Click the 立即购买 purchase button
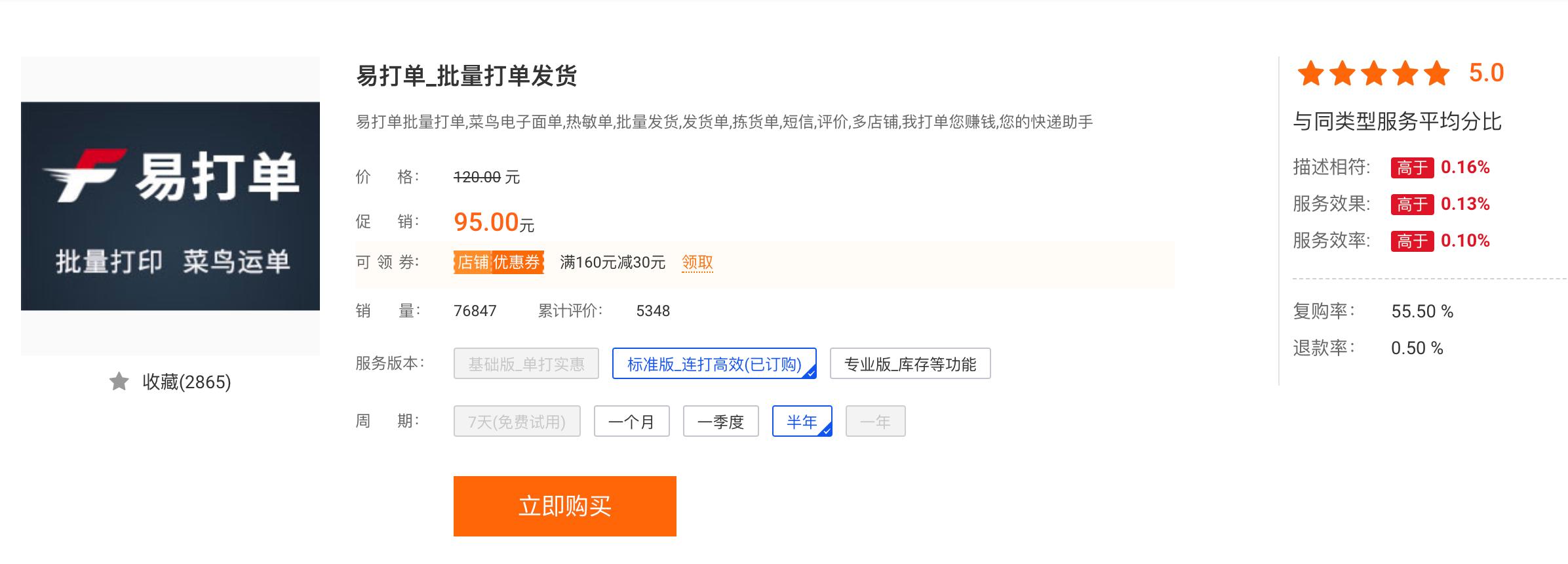Viewport: 1568px width, 564px height. [x=565, y=506]
